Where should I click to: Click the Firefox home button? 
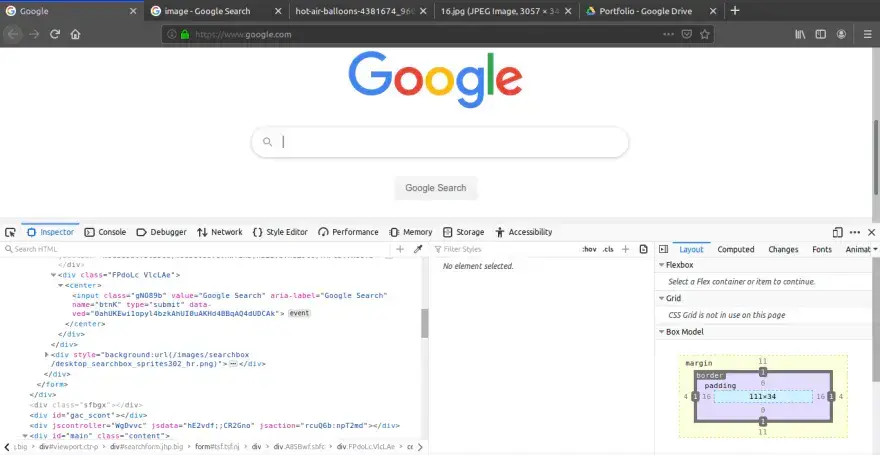[75, 34]
